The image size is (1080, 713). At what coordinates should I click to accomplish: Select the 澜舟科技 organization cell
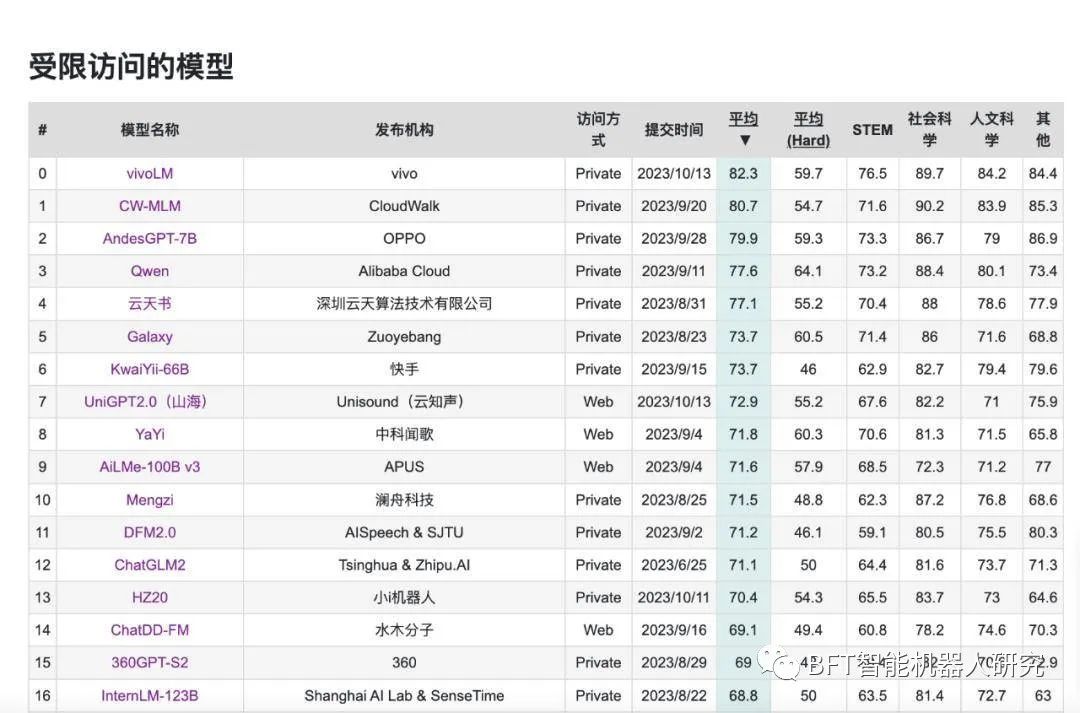(404, 500)
